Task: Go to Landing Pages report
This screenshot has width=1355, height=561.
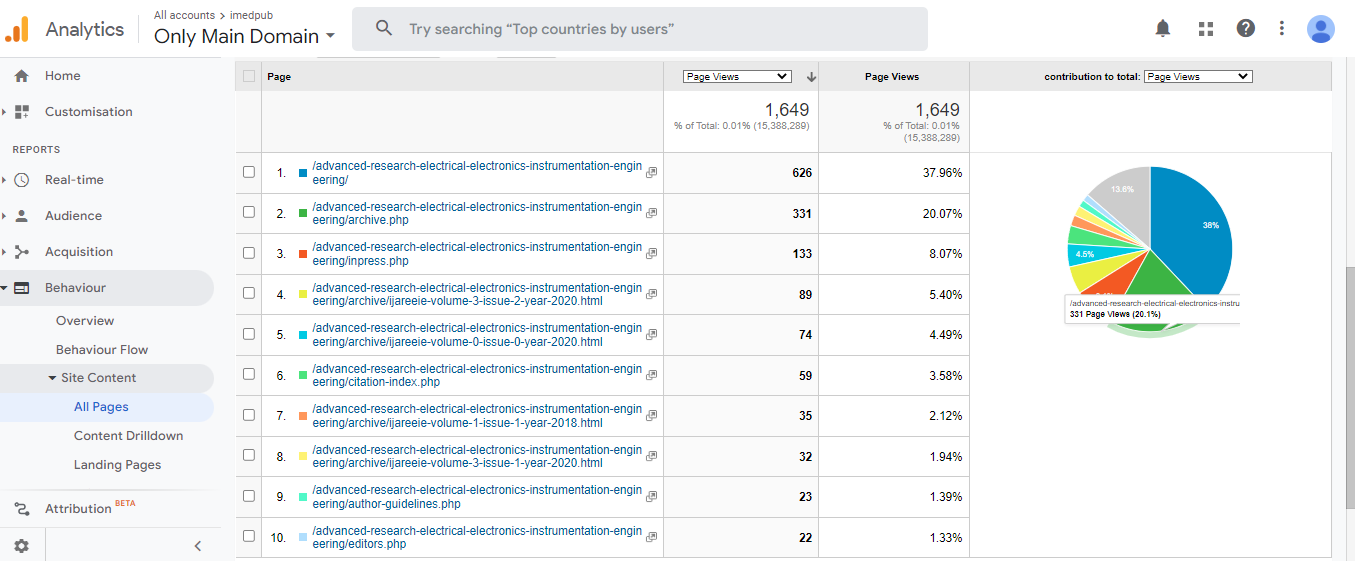Action: [x=117, y=465]
